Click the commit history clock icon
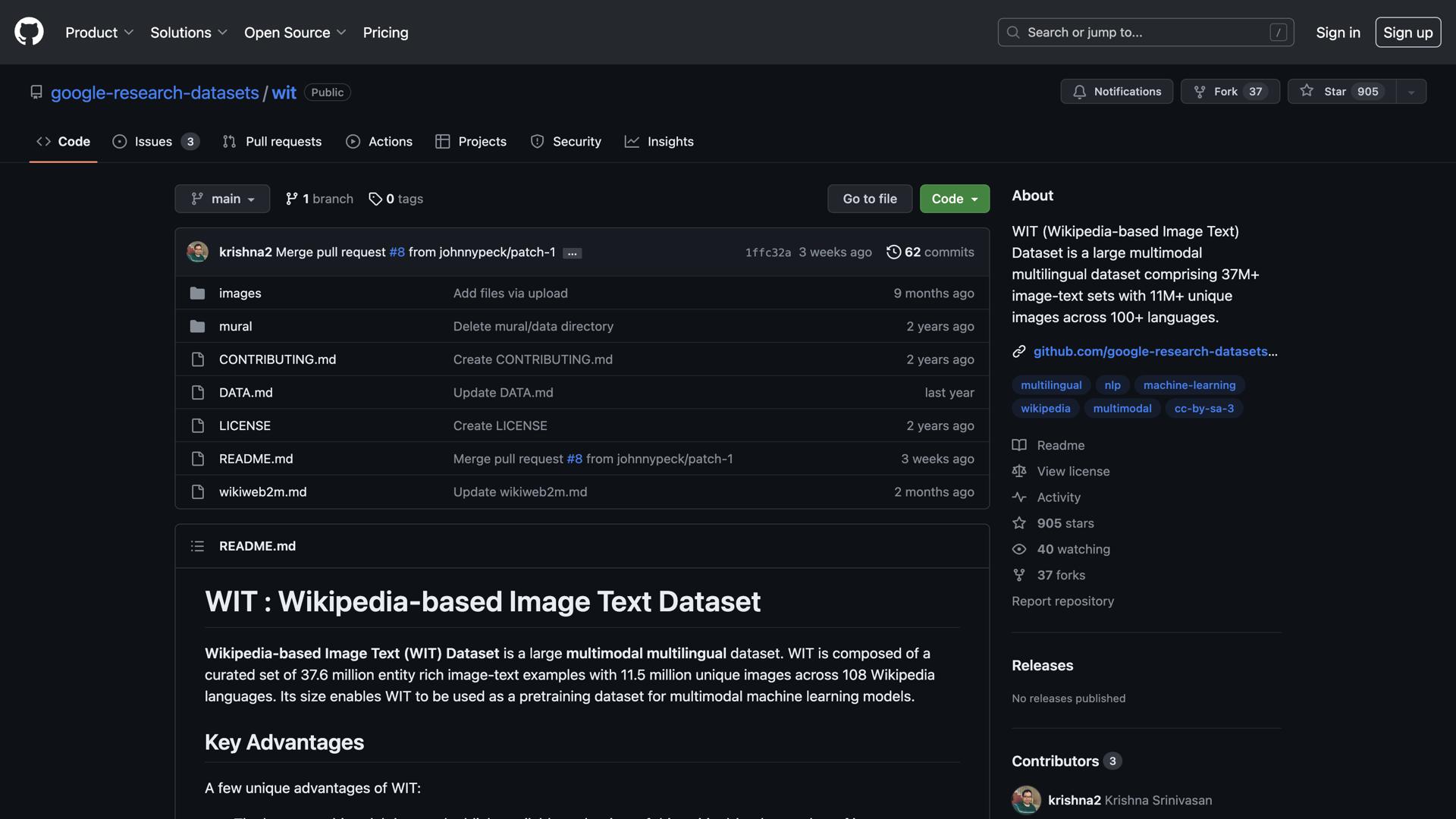 coord(893,252)
